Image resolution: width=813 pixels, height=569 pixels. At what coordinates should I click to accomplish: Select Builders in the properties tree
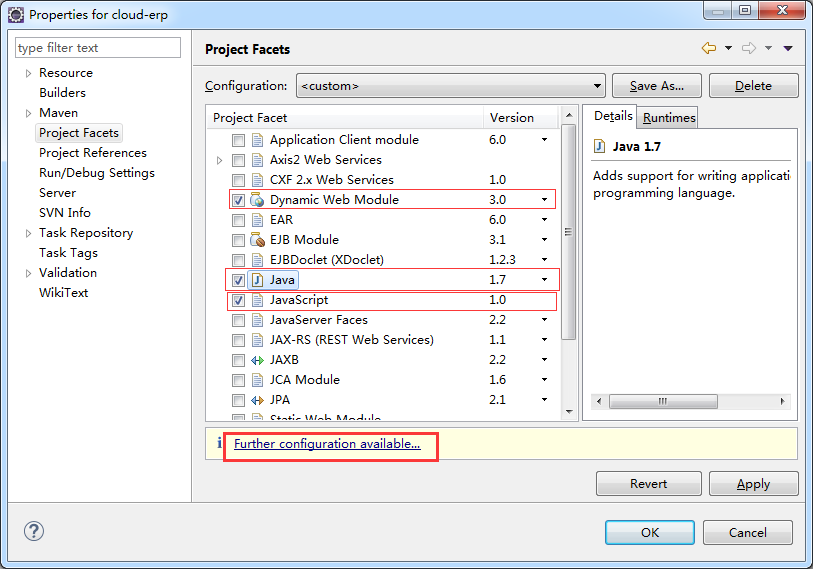click(x=62, y=93)
